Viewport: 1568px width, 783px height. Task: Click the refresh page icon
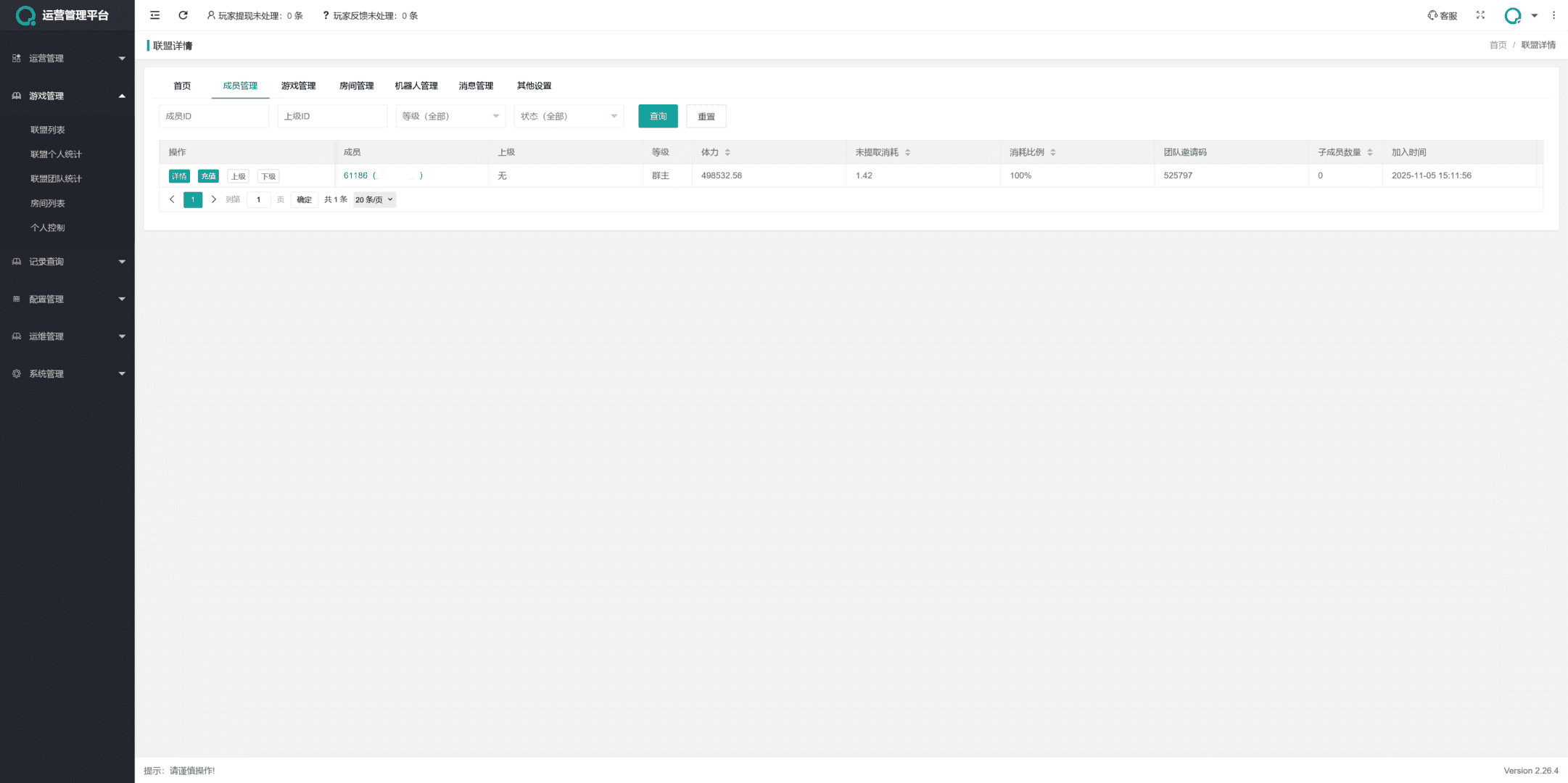[x=183, y=15]
